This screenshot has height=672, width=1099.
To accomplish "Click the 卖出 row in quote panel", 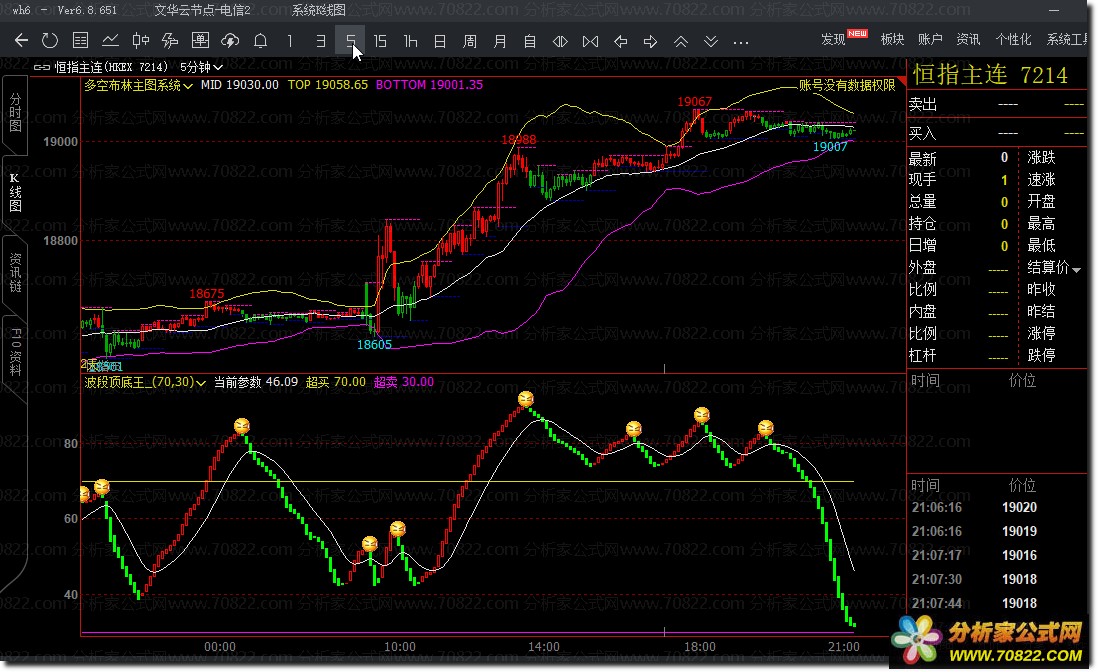I will 996,104.
